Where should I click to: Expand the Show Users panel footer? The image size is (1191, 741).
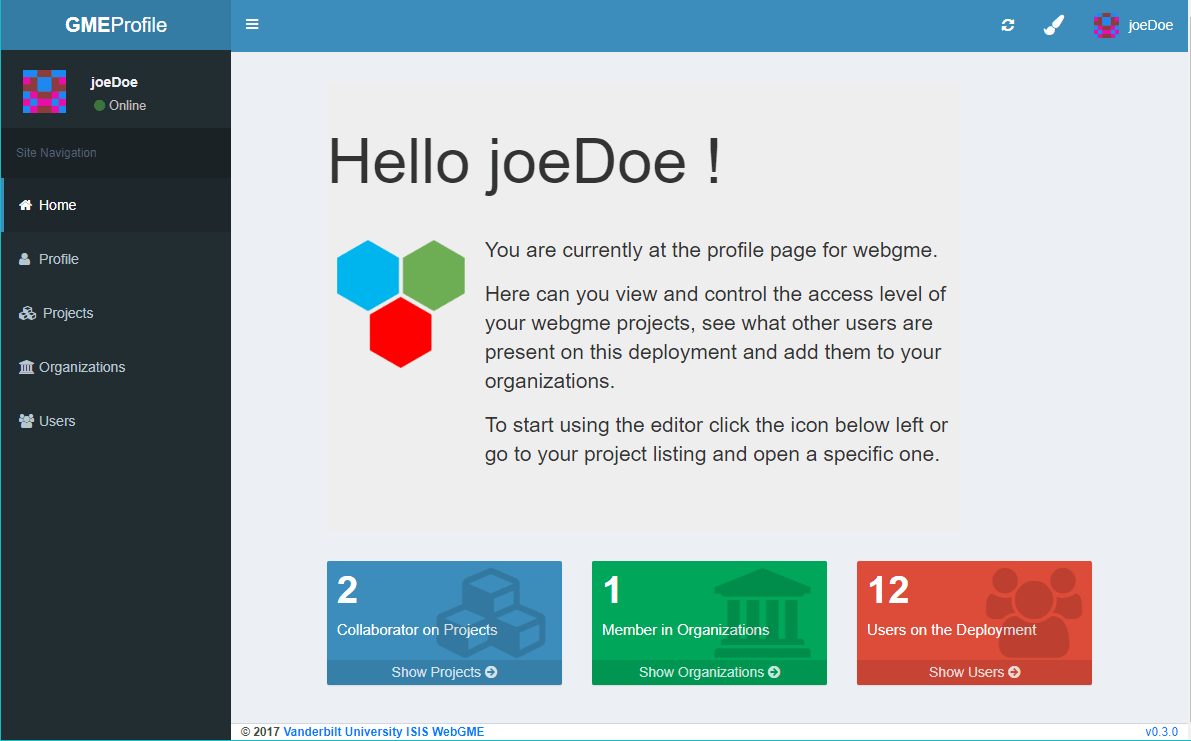point(973,672)
